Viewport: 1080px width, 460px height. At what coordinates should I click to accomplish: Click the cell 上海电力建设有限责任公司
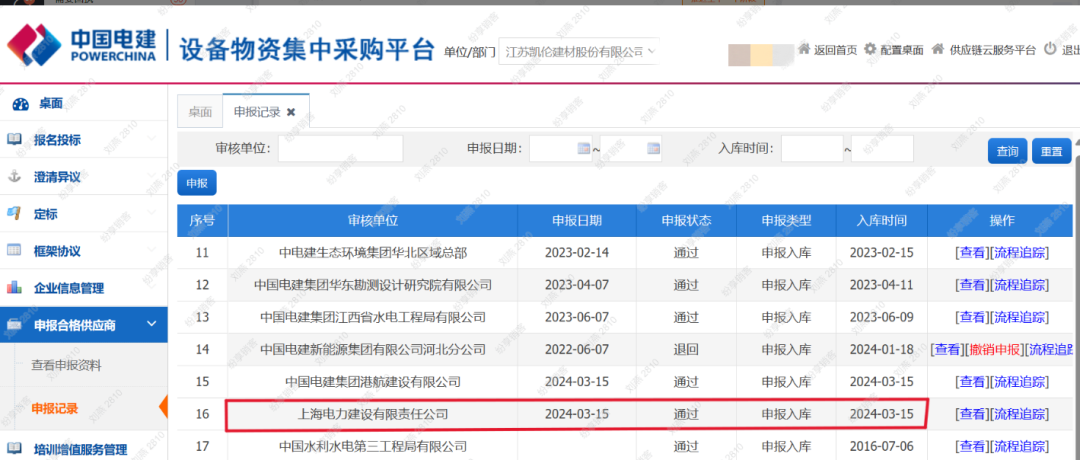pyautogui.click(x=373, y=414)
